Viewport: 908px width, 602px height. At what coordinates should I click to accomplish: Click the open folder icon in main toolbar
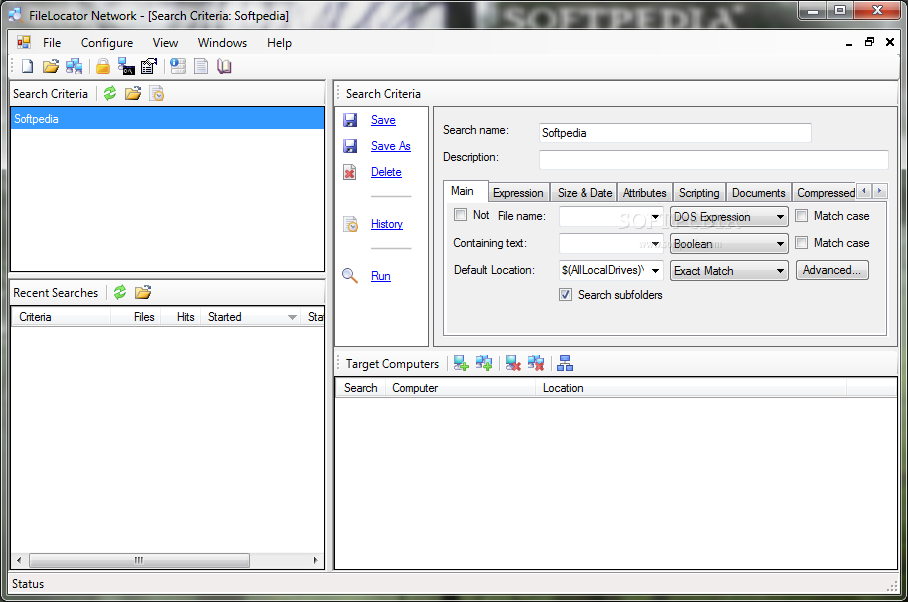click(50, 67)
